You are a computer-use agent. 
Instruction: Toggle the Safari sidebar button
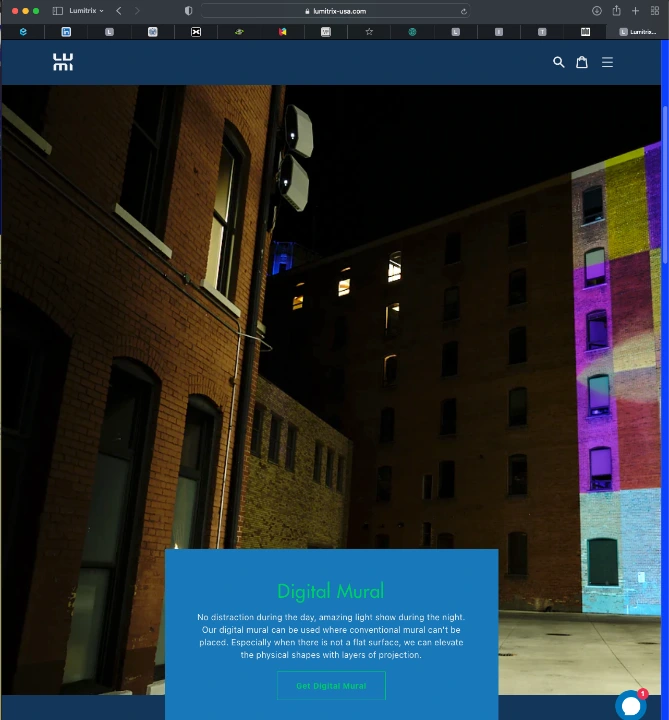coord(58,11)
